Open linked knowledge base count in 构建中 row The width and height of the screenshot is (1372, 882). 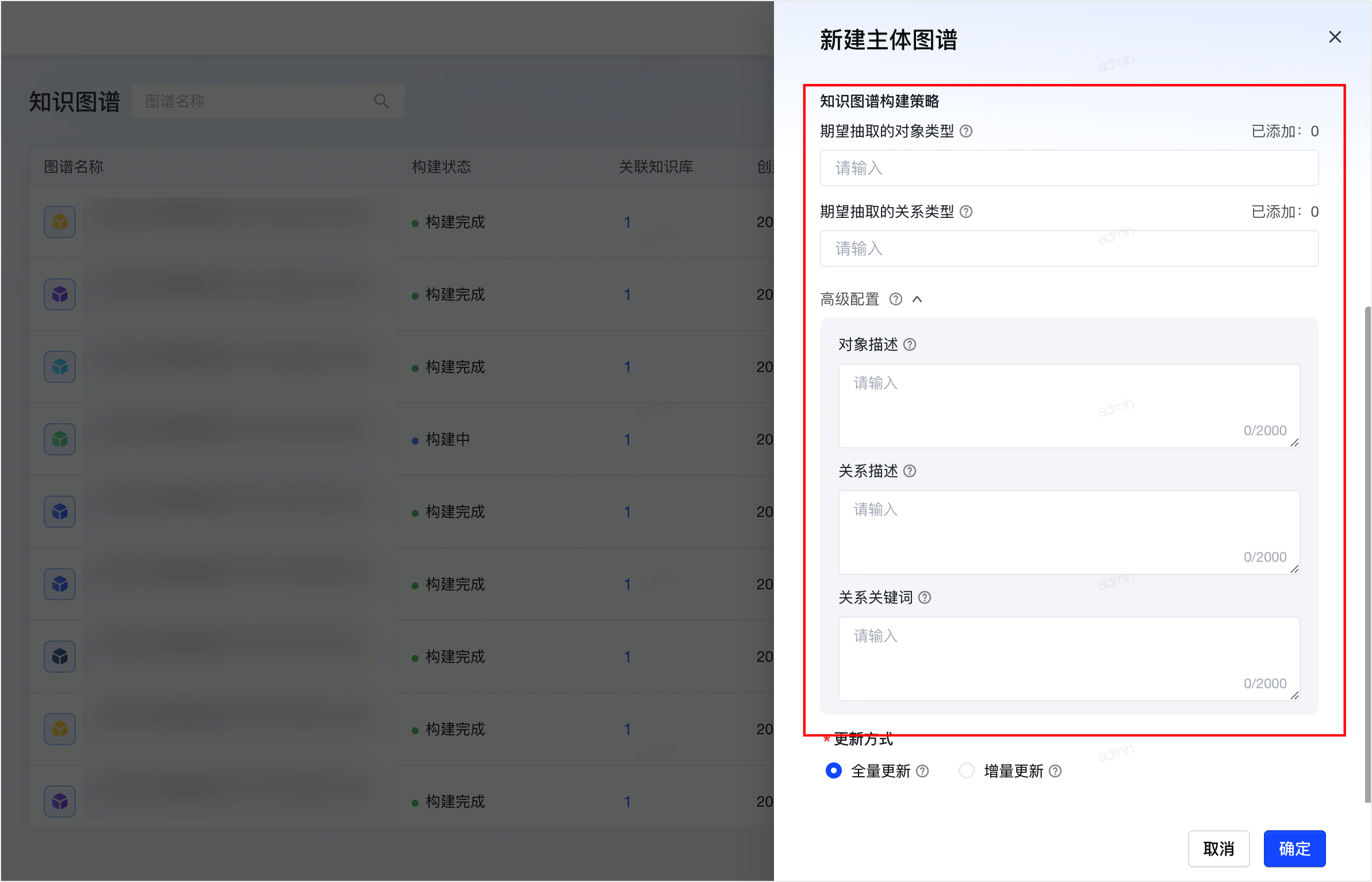tap(627, 440)
